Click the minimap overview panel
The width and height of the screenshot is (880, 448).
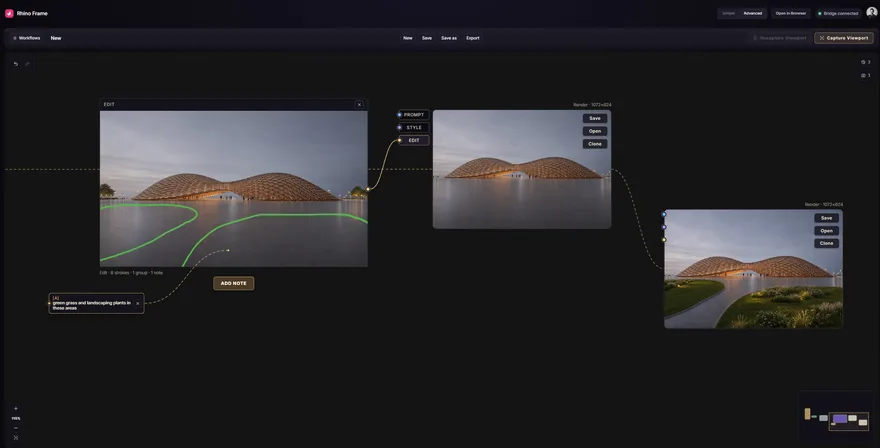[836, 417]
